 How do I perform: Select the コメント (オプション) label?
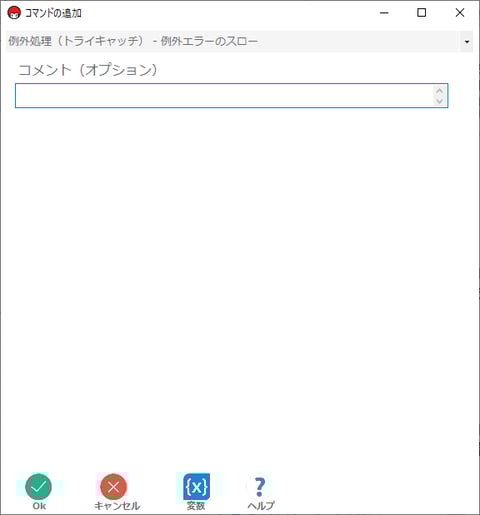[x=88, y=70]
